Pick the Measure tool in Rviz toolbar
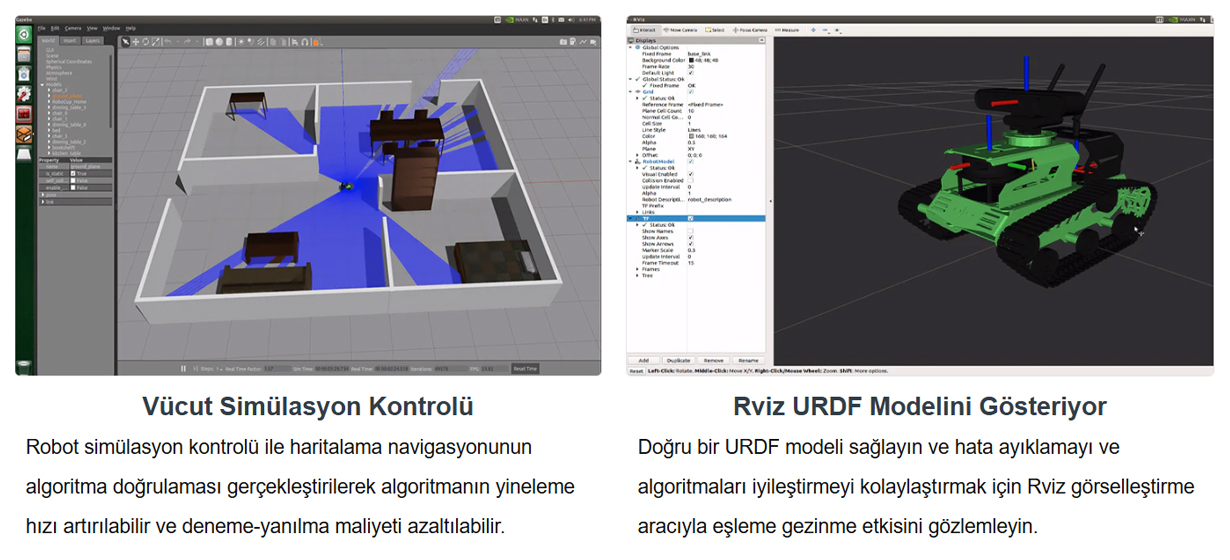1230x560 pixels. 789,30
